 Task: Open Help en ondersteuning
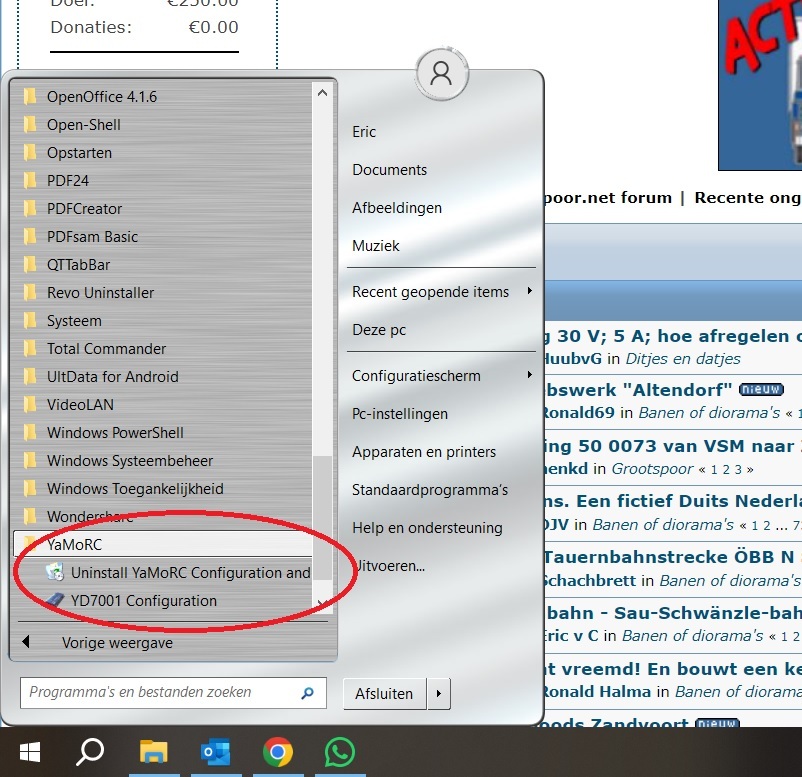coord(427,527)
